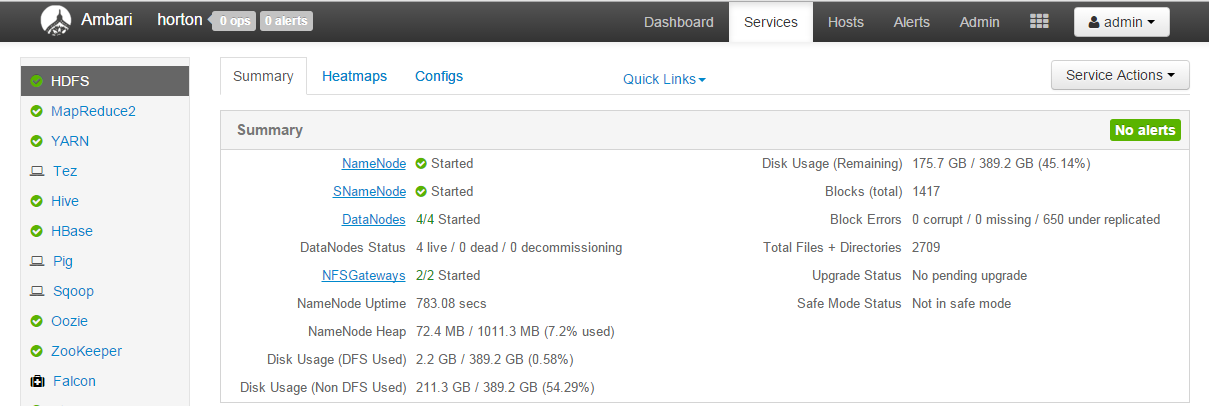Click the Tez client laptop icon
Viewport: 1209px width, 406px height.
click(x=37, y=172)
